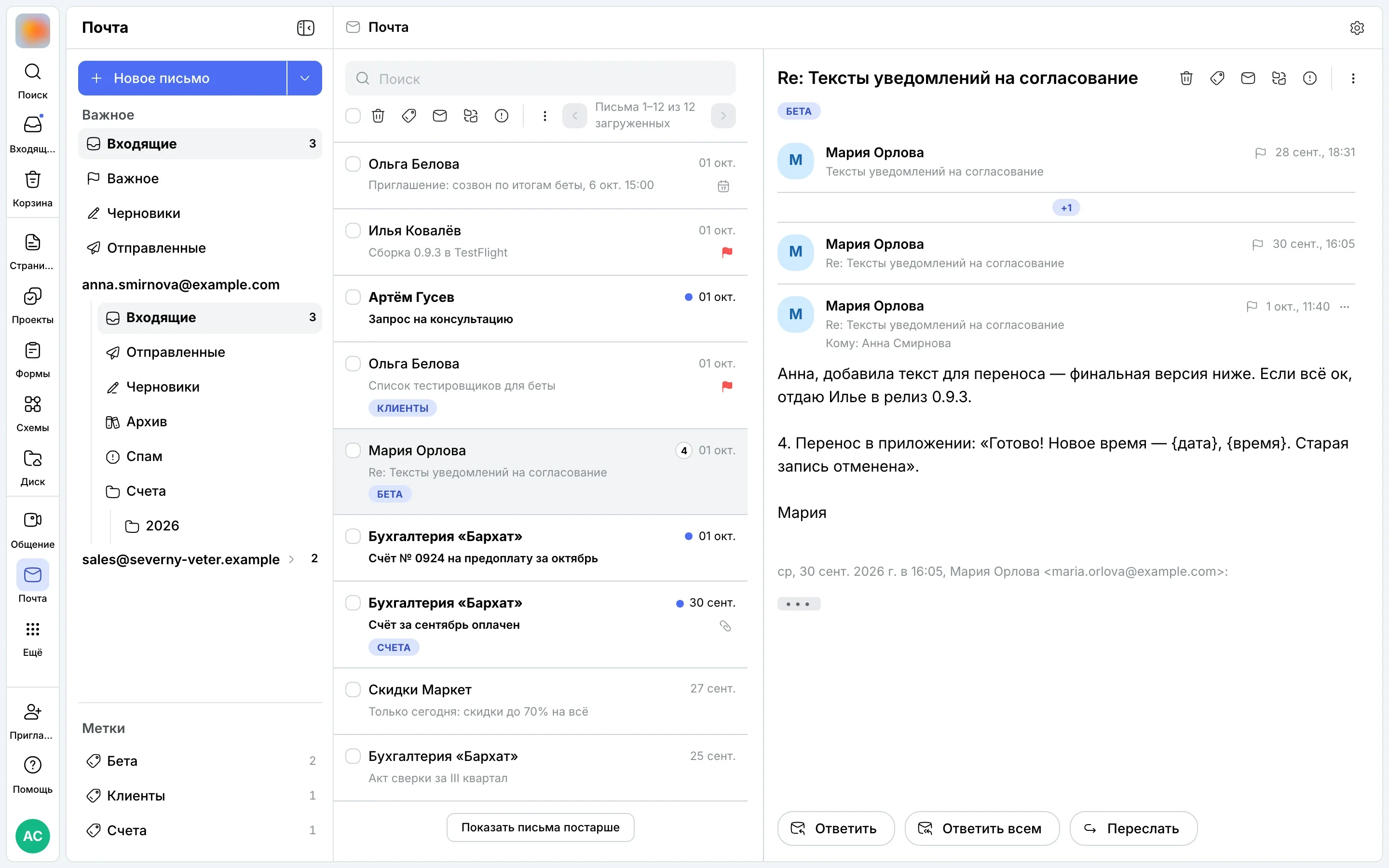1389x868 pixels.
Task: Select Артём Гусев letter checkbox
Action: coord(353,297)
